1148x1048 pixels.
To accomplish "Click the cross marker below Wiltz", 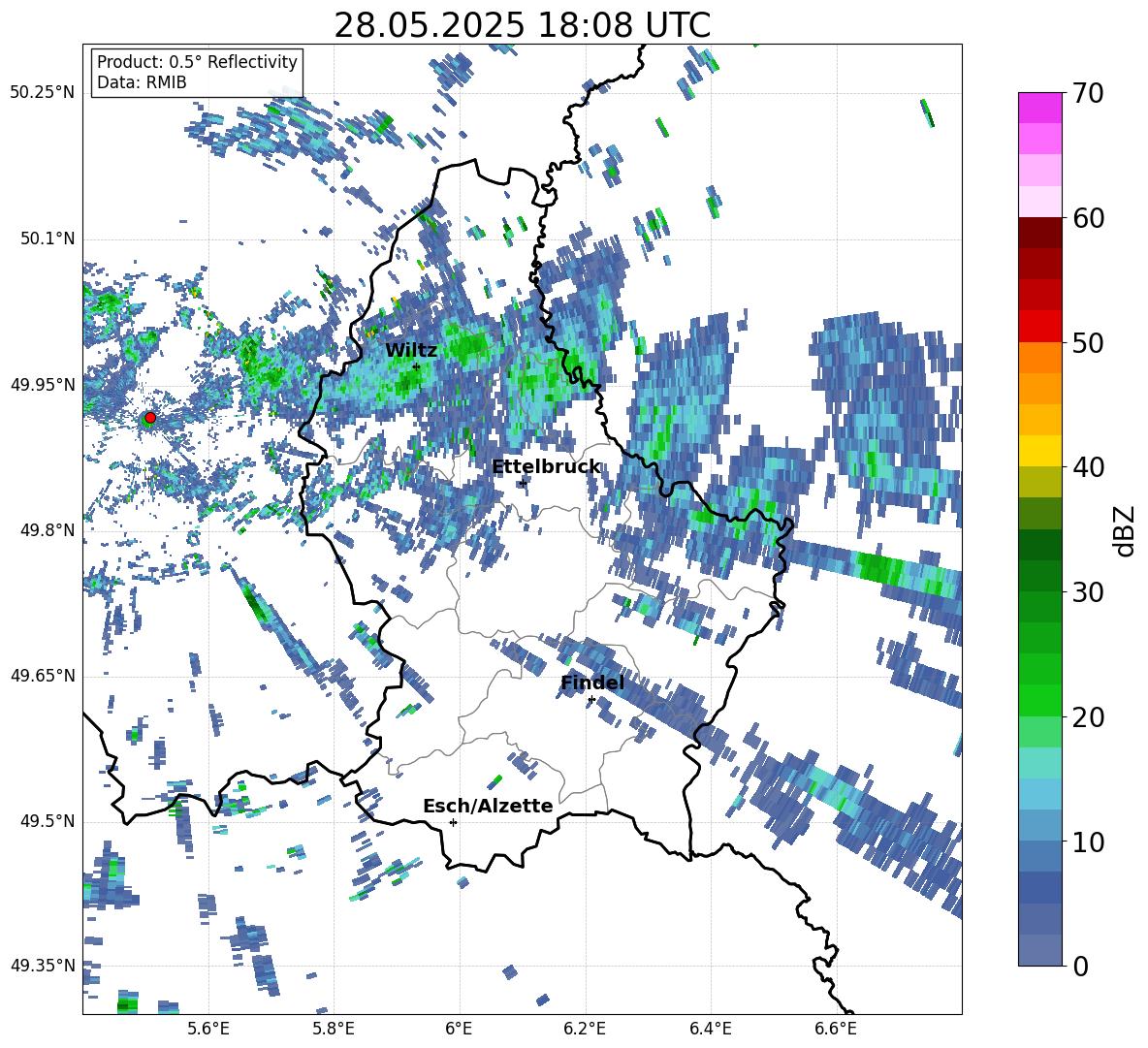I will [x=417, y=366].
